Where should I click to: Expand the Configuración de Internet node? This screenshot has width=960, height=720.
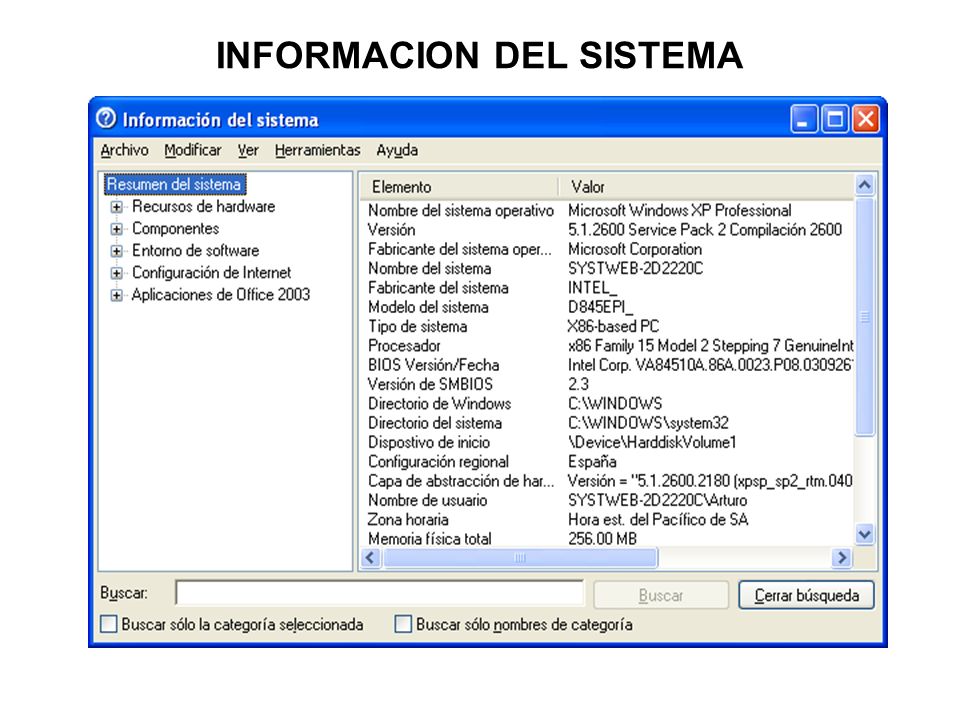116,273
